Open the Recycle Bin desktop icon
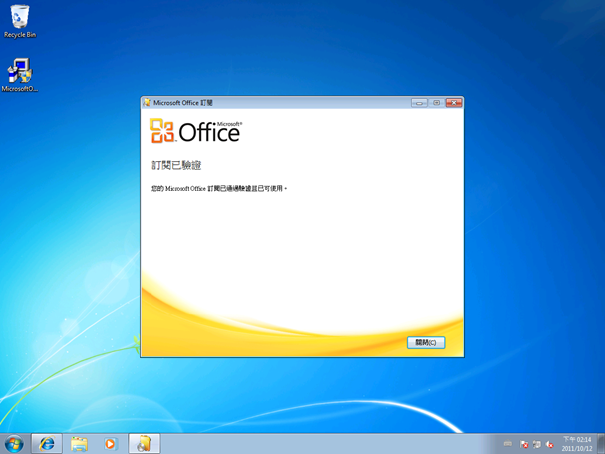605x454 pixels. [20, 22]
